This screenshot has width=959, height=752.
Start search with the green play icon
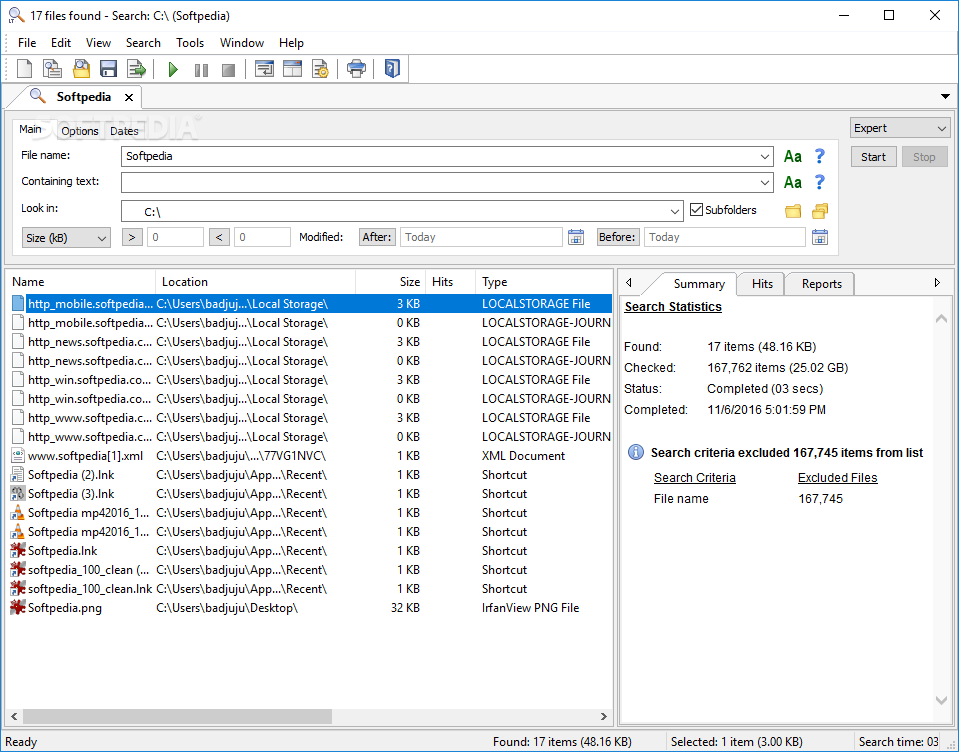[173, 69]
